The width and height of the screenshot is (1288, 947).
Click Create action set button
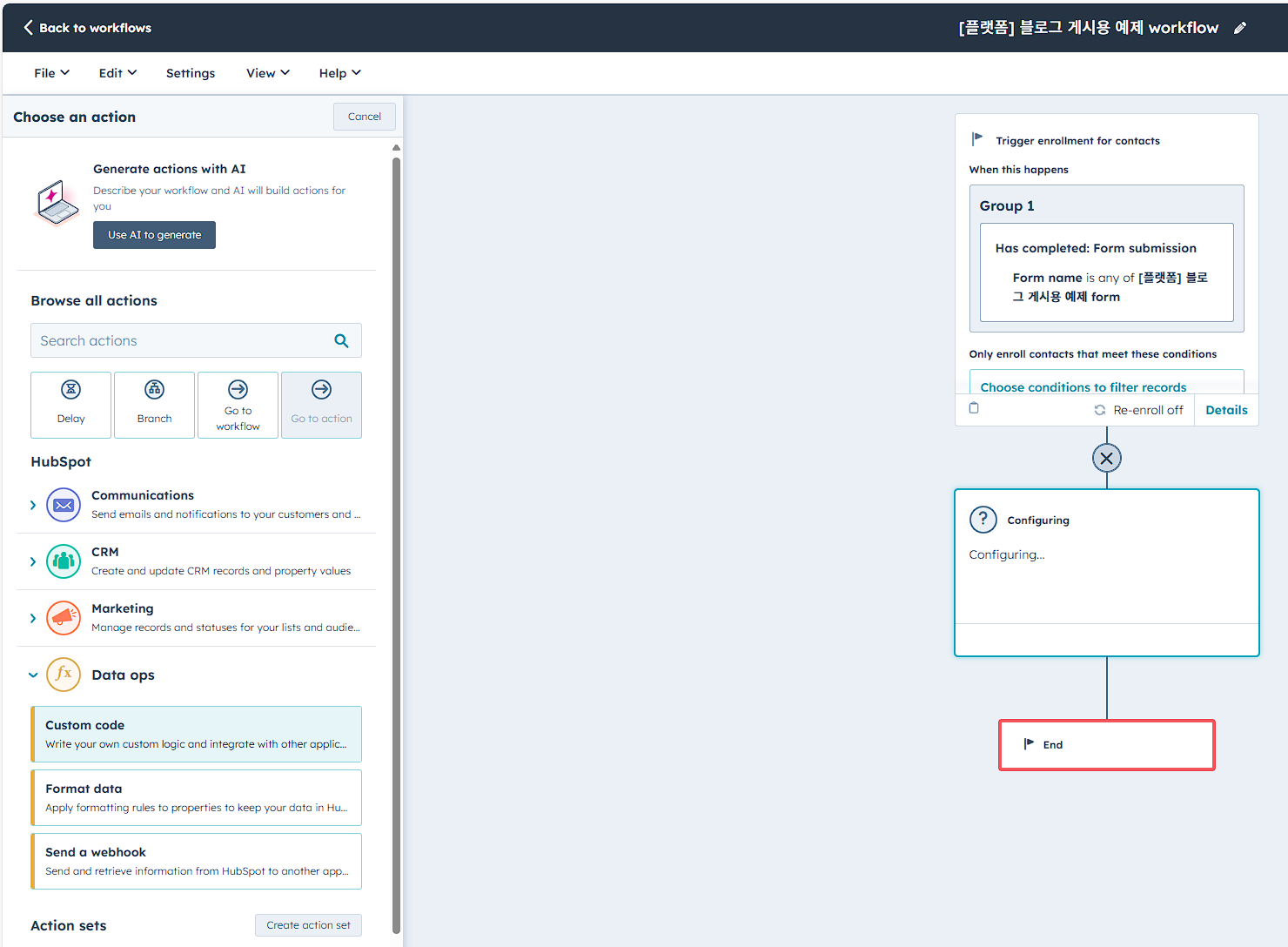[x=308, y=925]
